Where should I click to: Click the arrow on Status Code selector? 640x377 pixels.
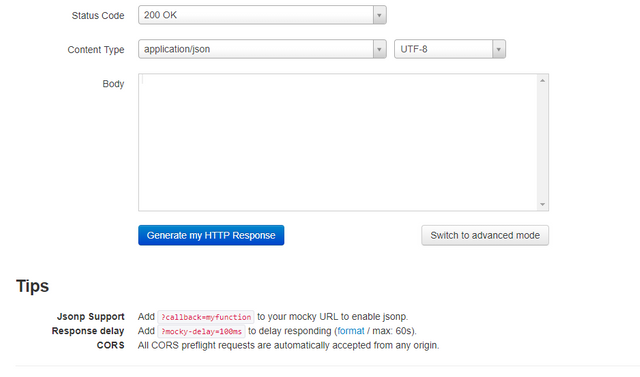[x=379, y=15]
